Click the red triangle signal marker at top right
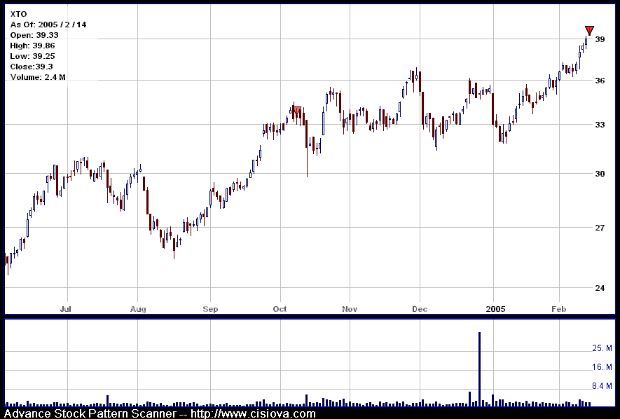The image size is (620, 419). 589,31
